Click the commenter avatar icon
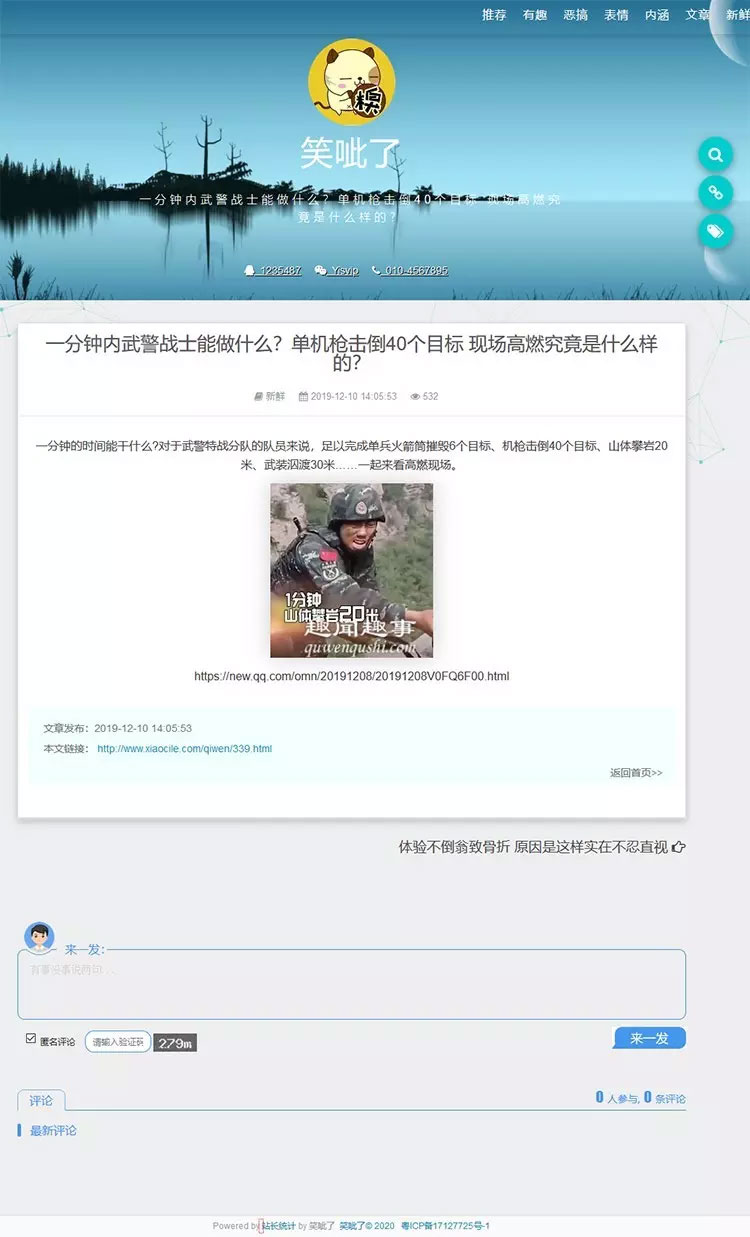The height and width of the screenshot is (1237, 750). [x=39, y=937]
